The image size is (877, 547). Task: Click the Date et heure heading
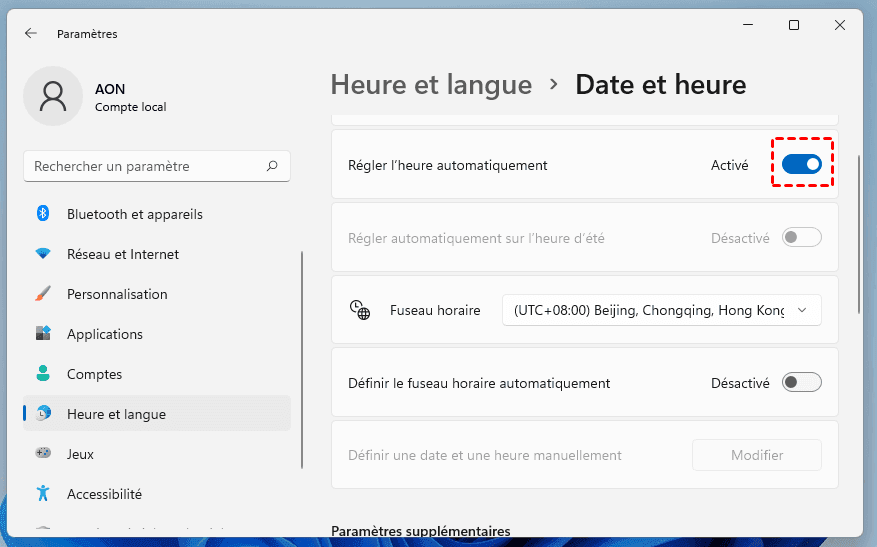[661, 85]
